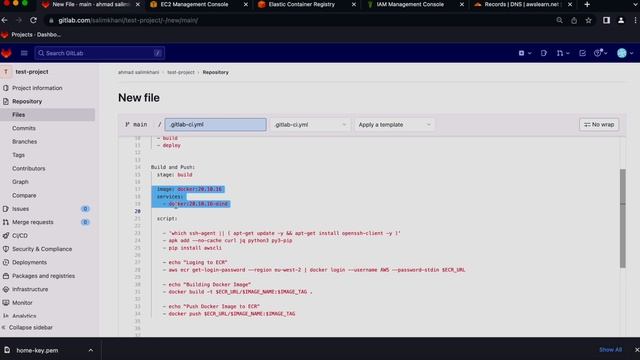Viewport: 640px width, 360px height.
Task: Open the .gitlab-ci.yml template type dropdown
Action: tap(310, 124)
